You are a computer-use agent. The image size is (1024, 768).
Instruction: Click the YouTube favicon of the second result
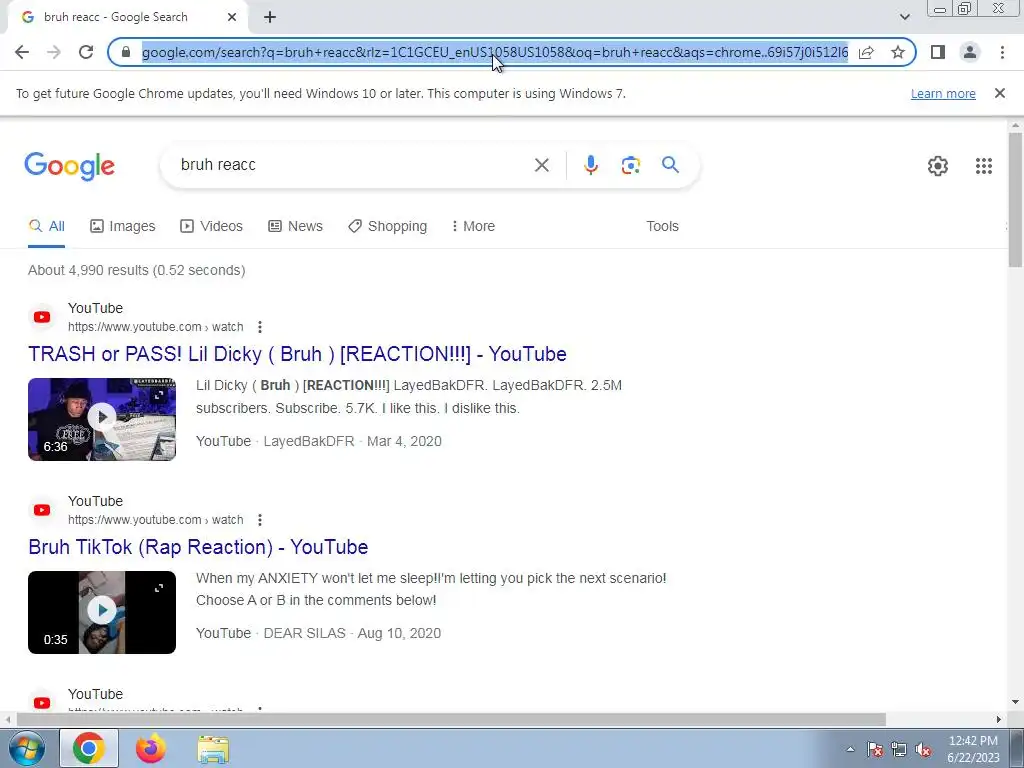click(x=42, y=510)
